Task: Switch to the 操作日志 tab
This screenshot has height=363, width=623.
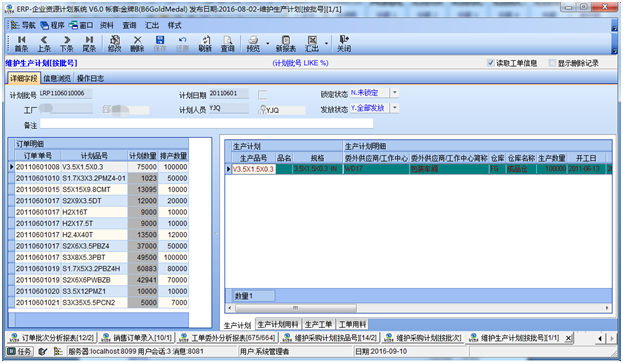Action: point(90,78)
